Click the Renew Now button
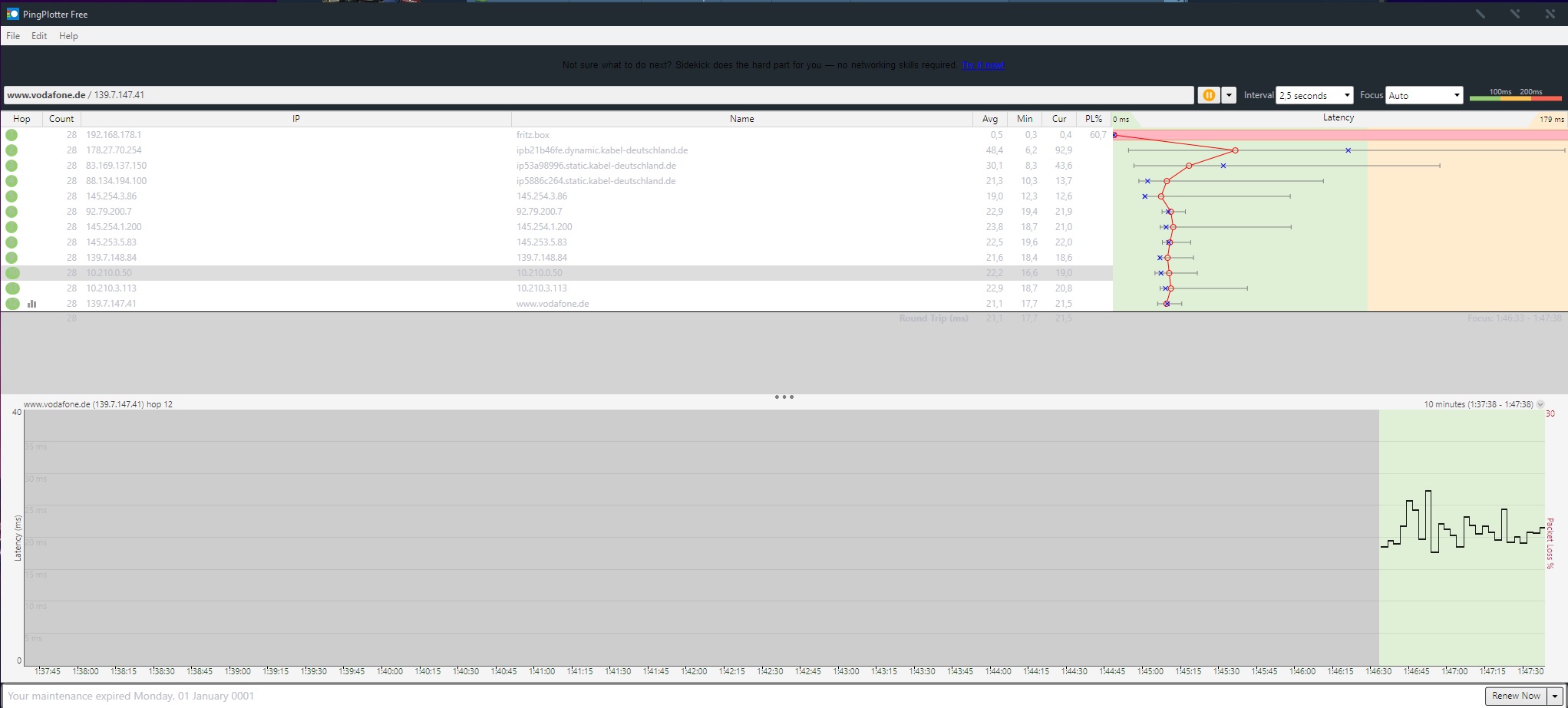 [1516, 696]
